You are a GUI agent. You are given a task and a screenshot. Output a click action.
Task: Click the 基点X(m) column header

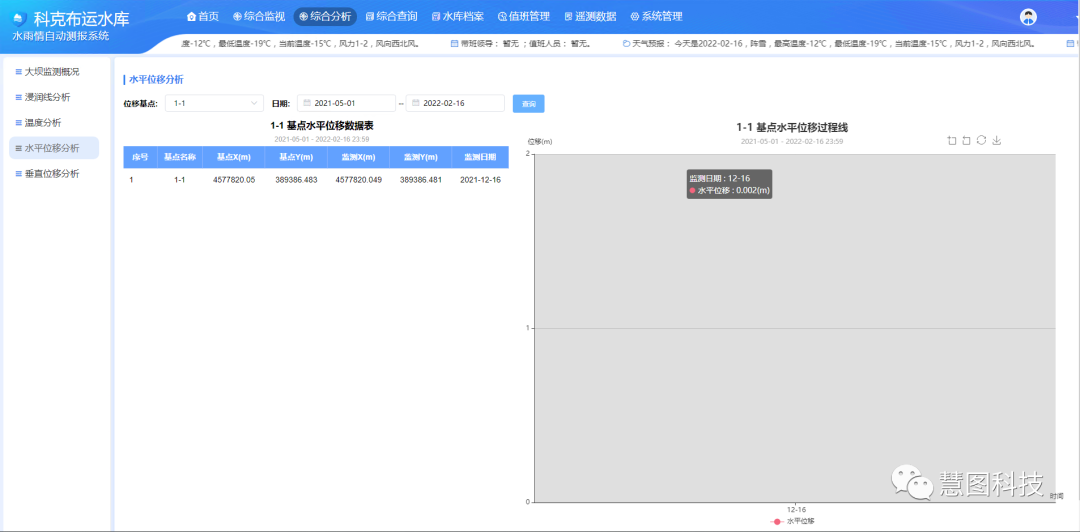coord(233,157)
